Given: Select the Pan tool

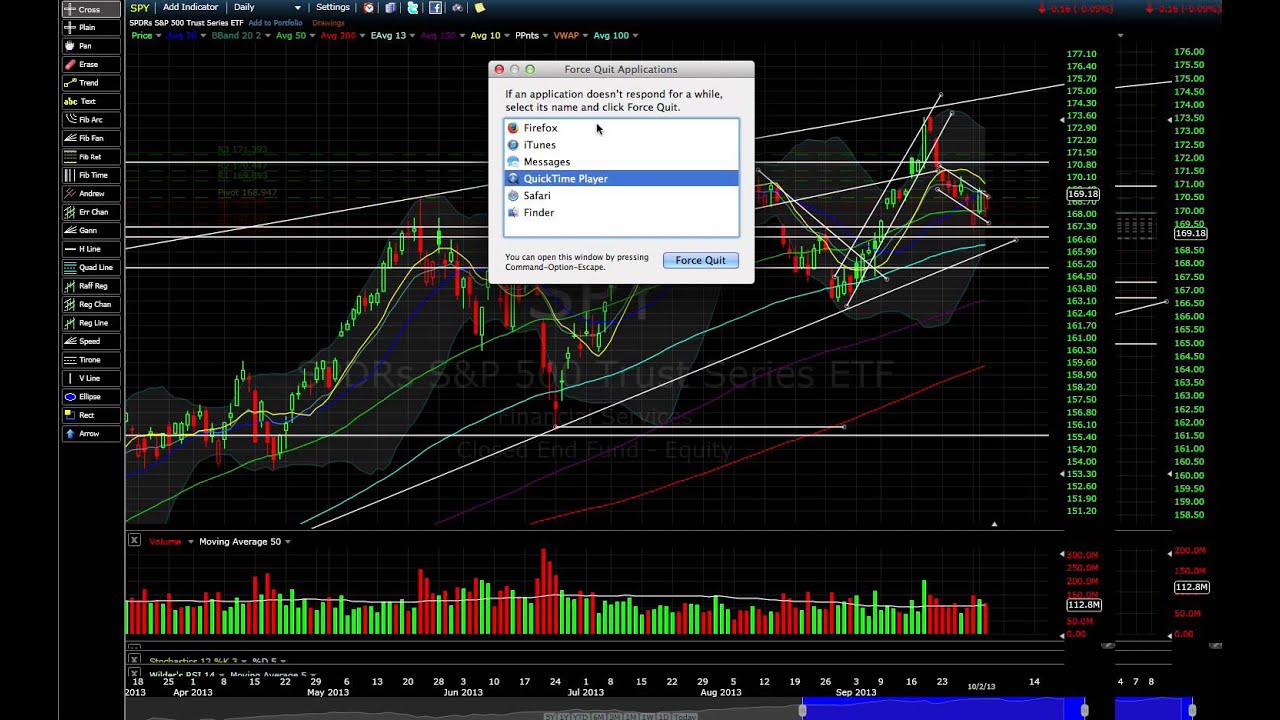Looking at the screenshot, I should tap(90, 46).
